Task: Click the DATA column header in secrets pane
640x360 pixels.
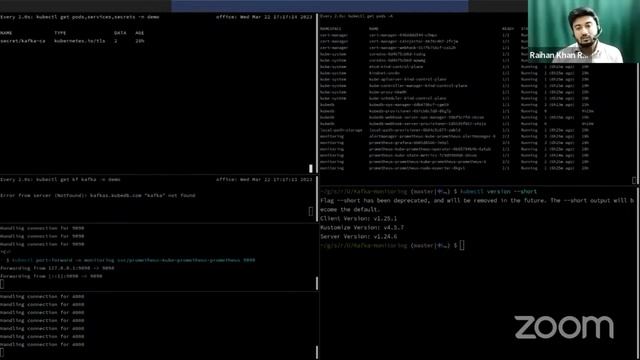Action: coord(120,33)
